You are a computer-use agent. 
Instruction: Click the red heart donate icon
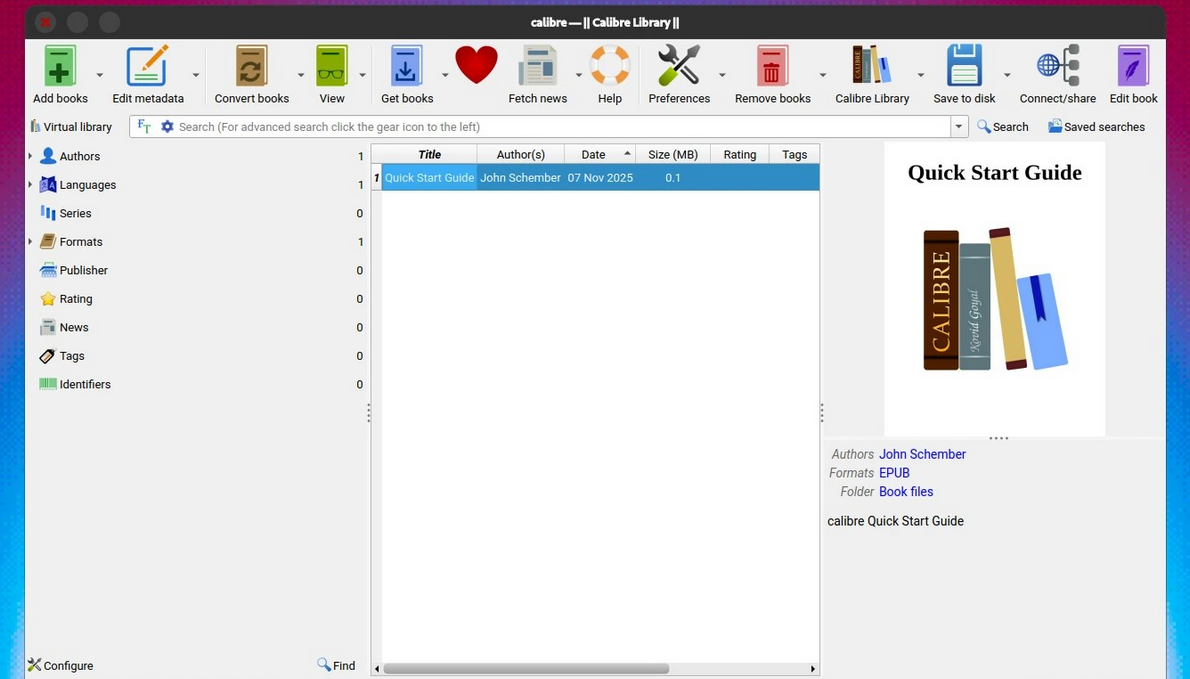click(x=476, y=66)
